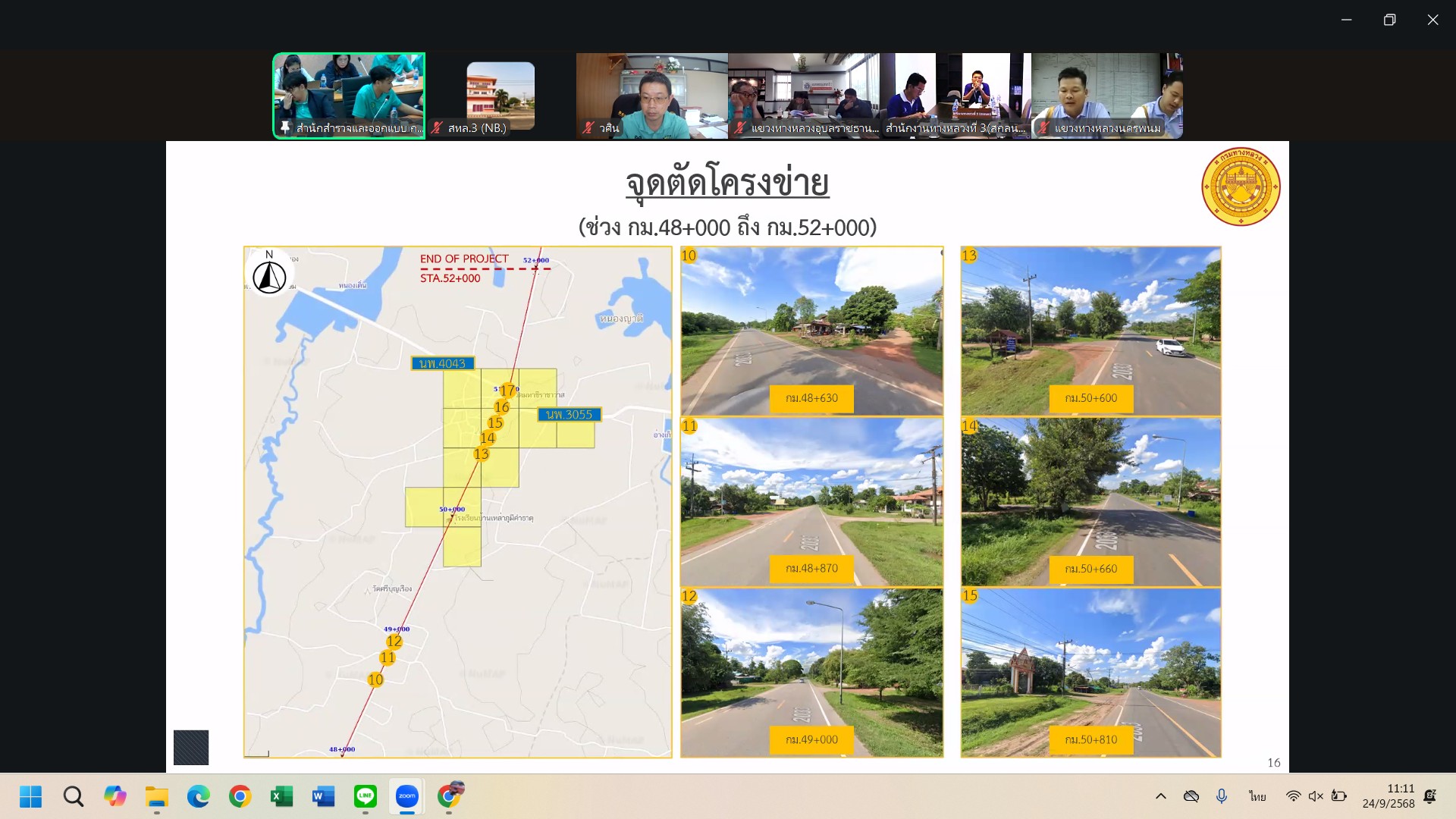Open Wi-Fi network quick settings

tap(1293, 796)
